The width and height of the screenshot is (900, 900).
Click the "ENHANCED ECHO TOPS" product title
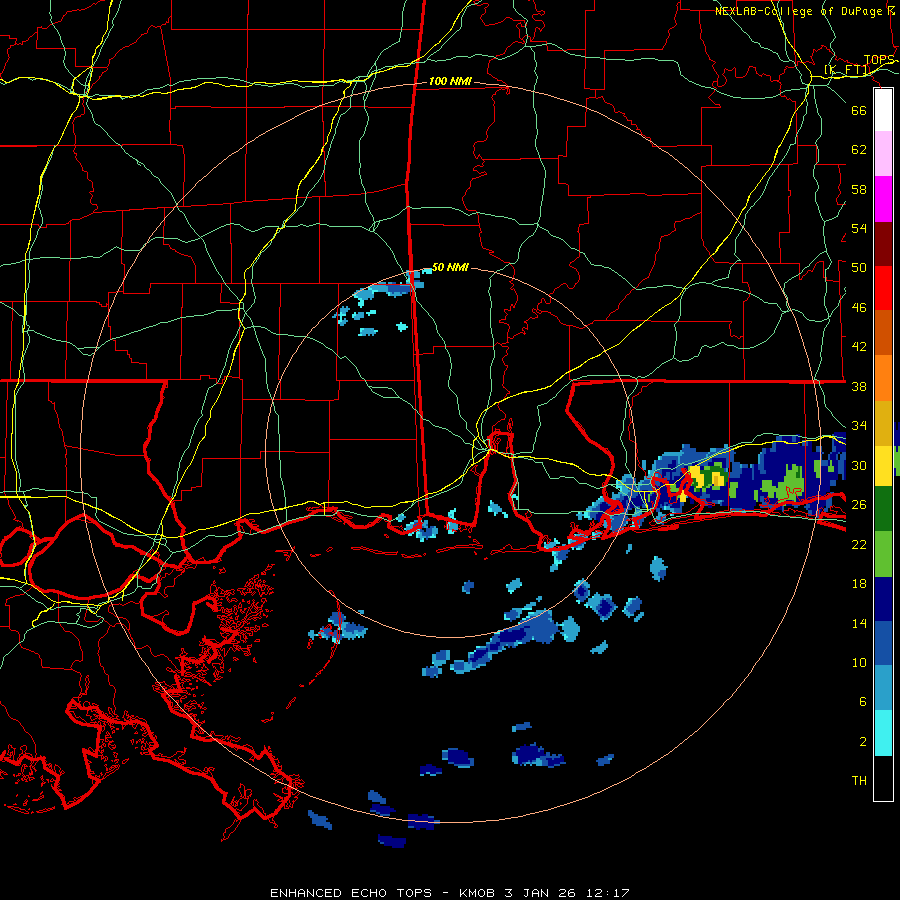click(350, 893)
